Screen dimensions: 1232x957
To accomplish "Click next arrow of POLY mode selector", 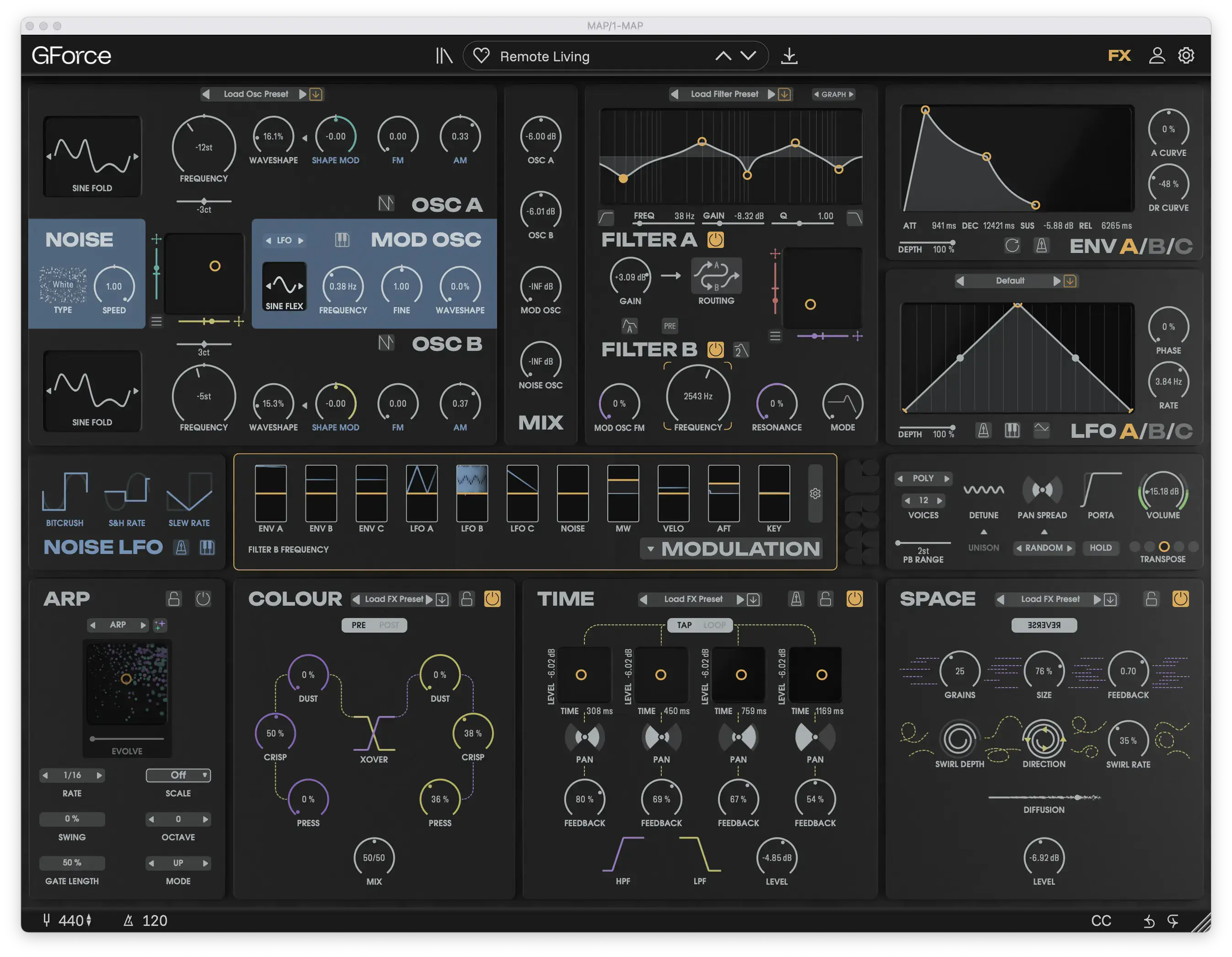I will [x=947, y=478].
